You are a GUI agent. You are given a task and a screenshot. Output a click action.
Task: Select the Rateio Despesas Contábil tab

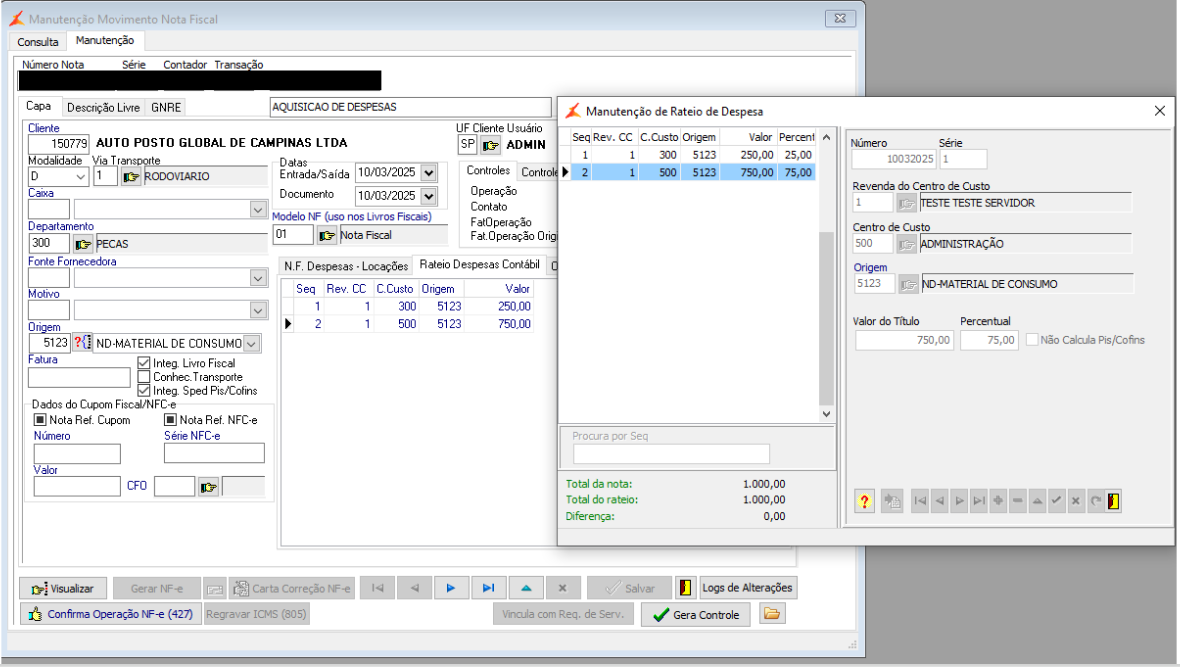click(479, 265)
